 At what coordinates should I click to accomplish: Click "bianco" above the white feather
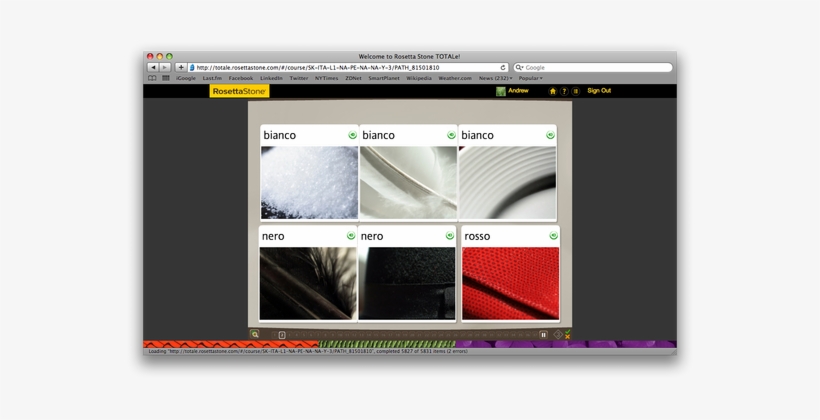[x=378, y=135]
